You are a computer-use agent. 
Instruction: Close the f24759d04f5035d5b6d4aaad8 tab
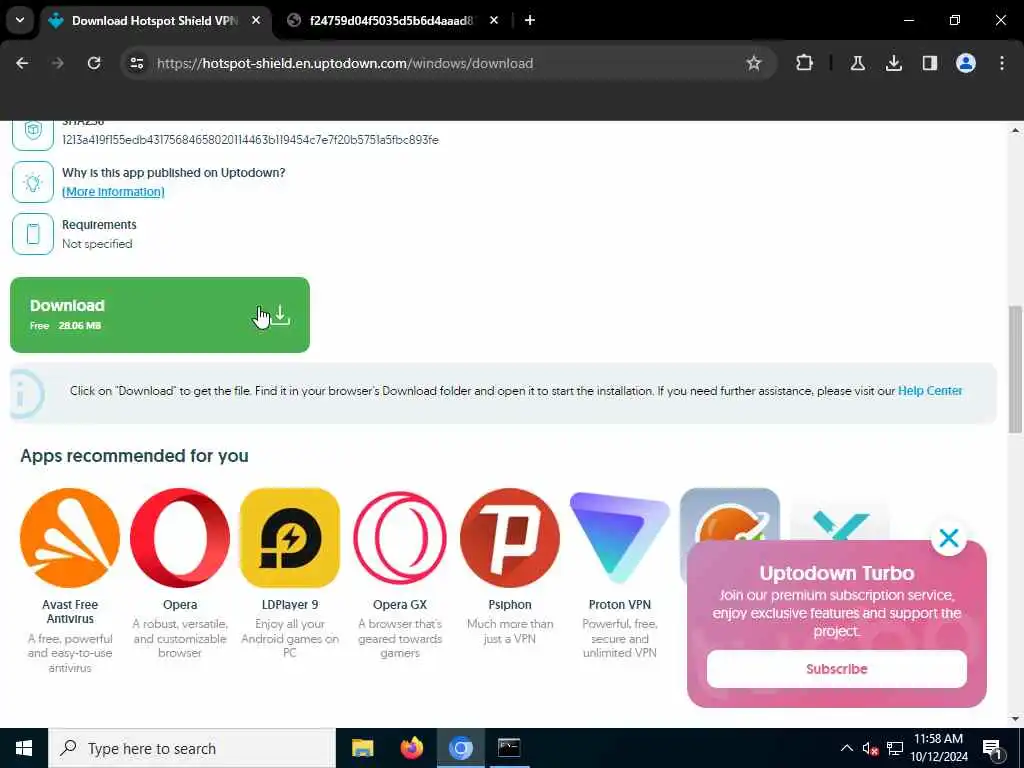[494, 21]
